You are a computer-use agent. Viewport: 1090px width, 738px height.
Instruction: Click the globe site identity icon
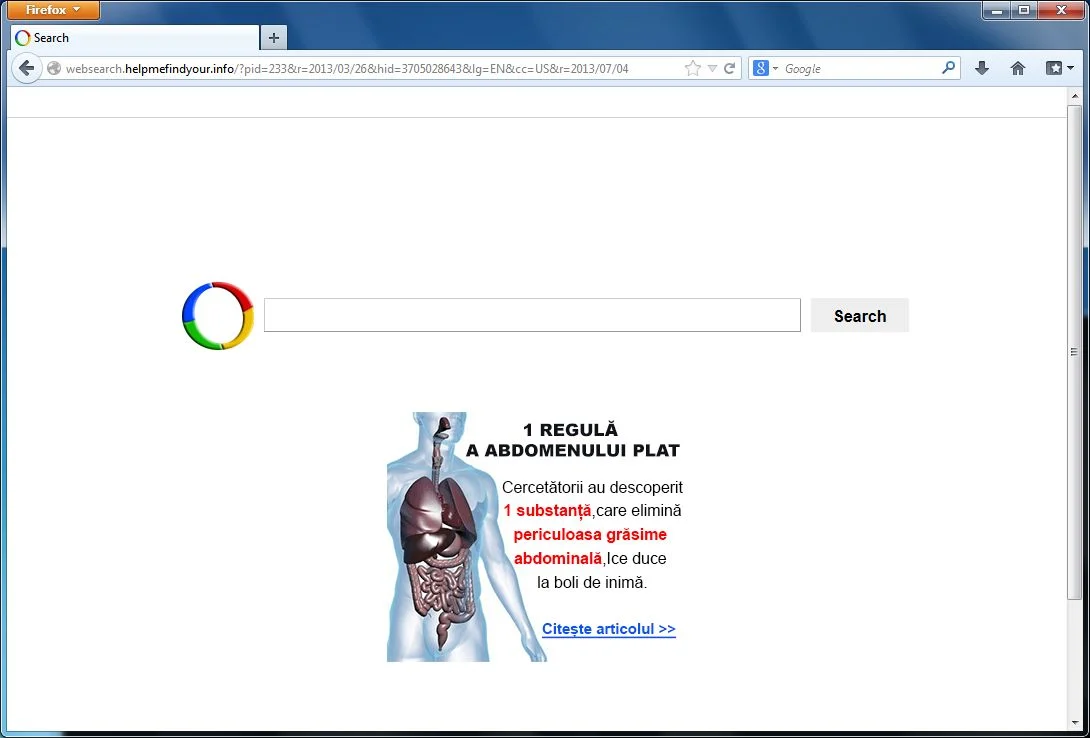(x=54, y=68)
